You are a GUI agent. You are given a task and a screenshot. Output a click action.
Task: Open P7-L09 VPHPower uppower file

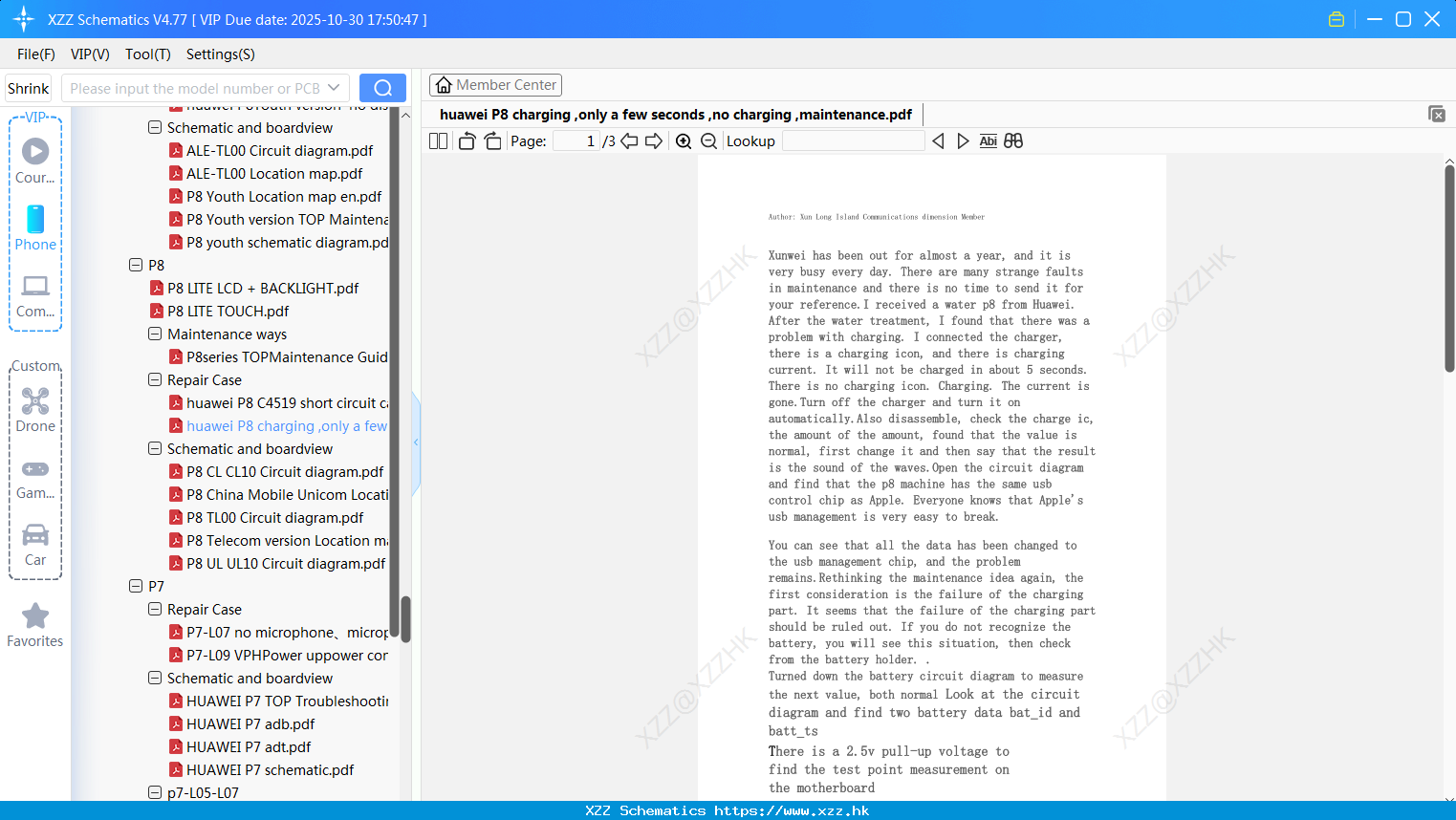pyautogui.click(x=278, y=656)
